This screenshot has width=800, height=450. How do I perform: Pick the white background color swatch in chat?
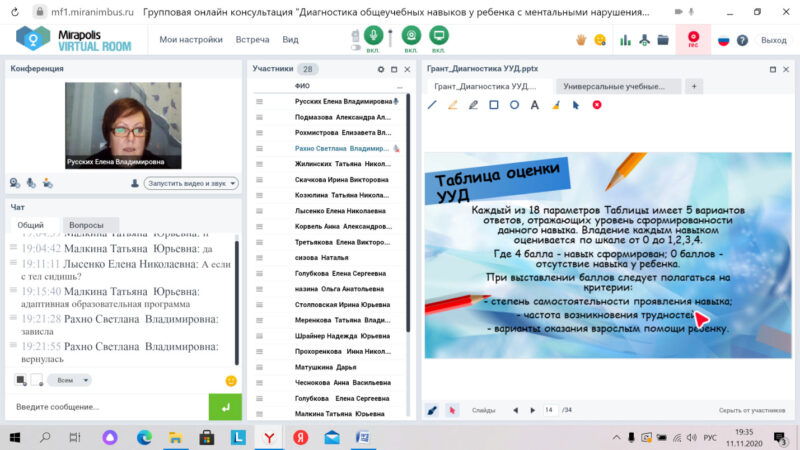(37, 380)
